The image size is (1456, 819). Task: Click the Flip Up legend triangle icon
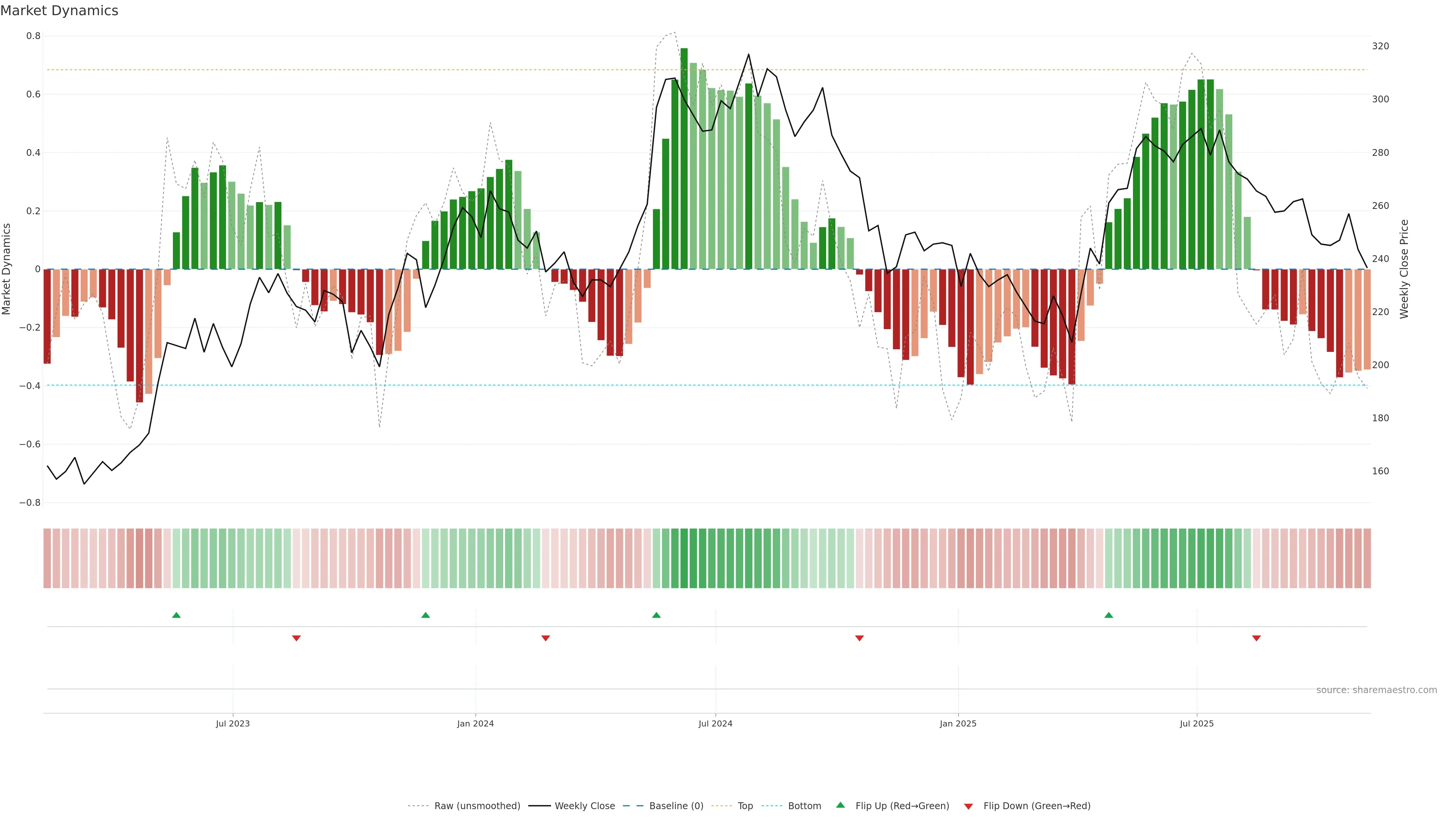[x=841, y=805]
